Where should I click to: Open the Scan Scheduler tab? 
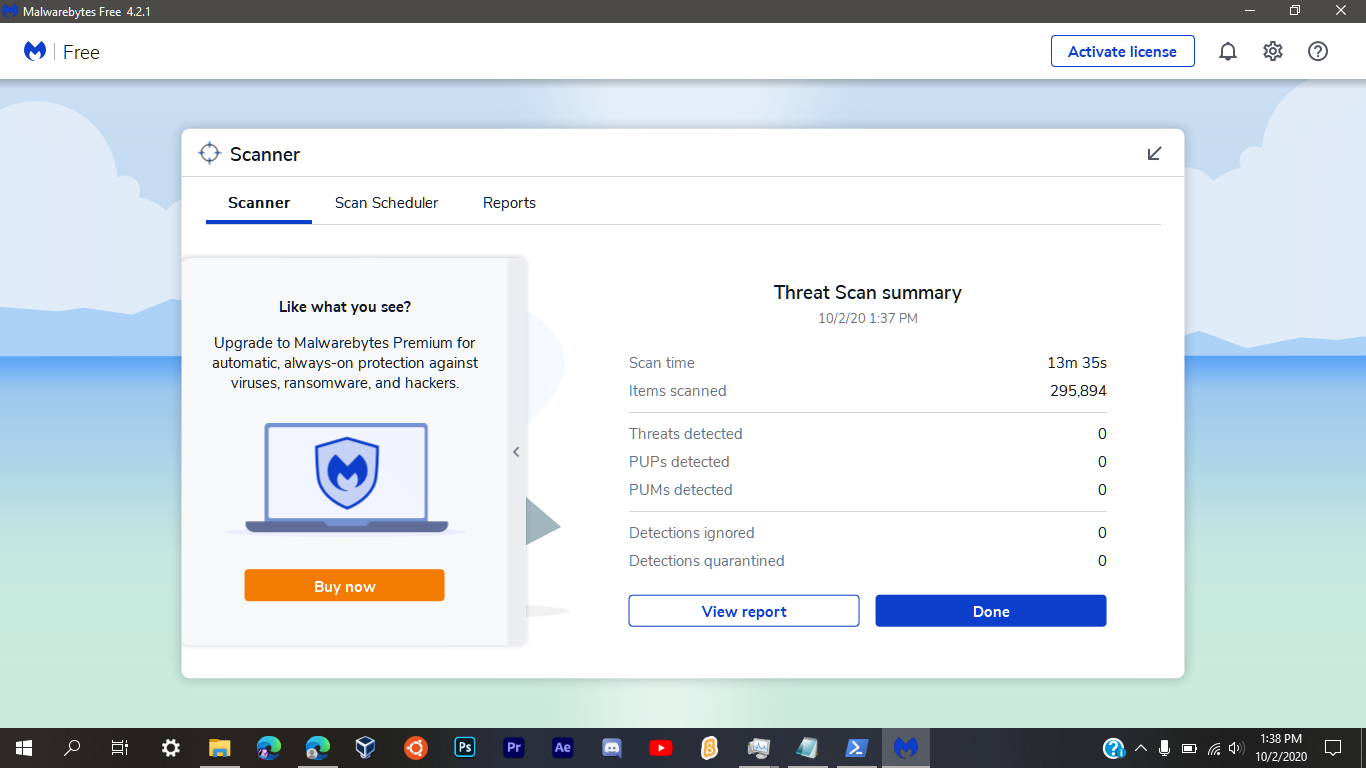coord(387,203)
